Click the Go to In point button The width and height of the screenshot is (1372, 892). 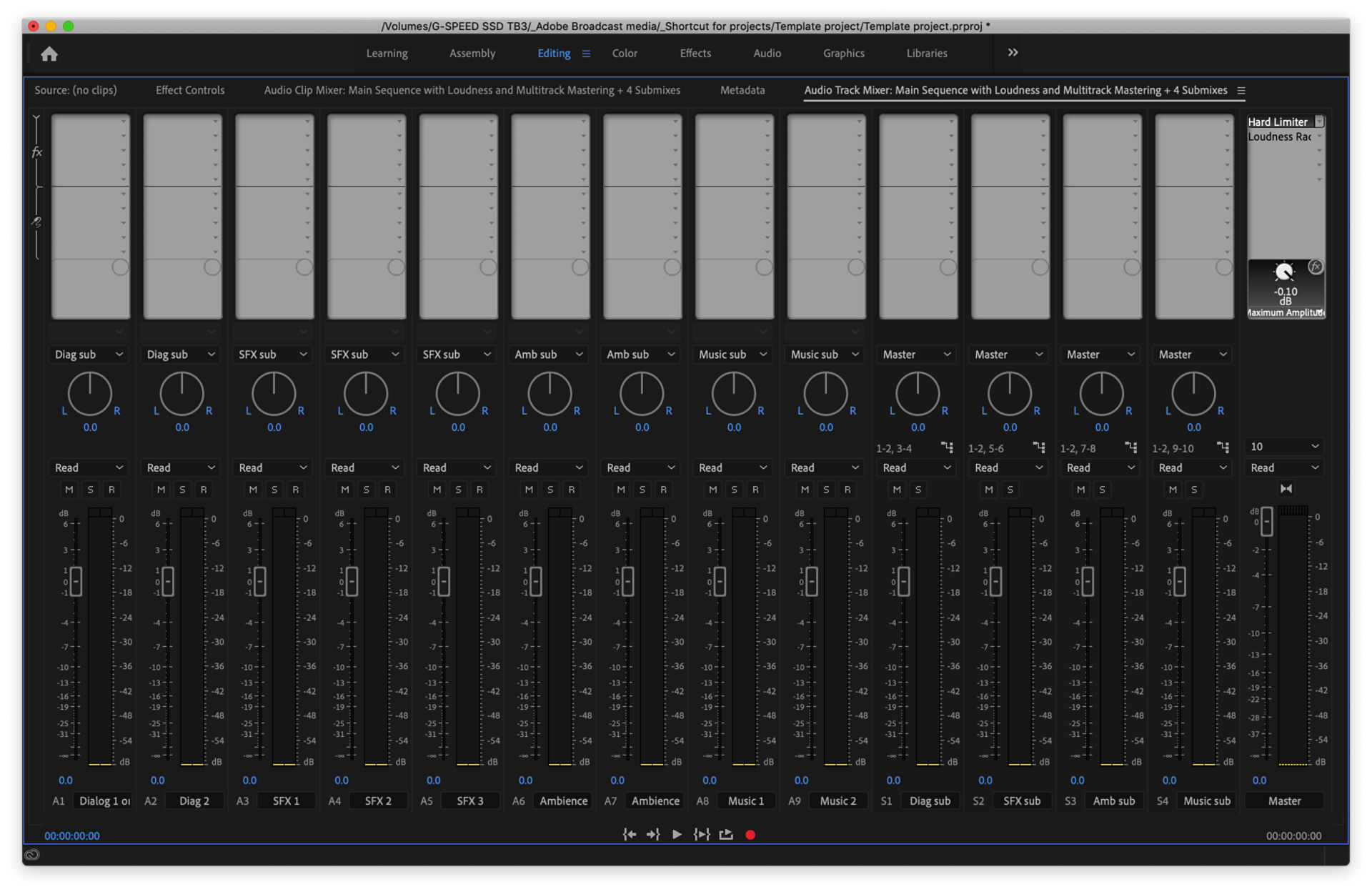click(x=630, y=834)
